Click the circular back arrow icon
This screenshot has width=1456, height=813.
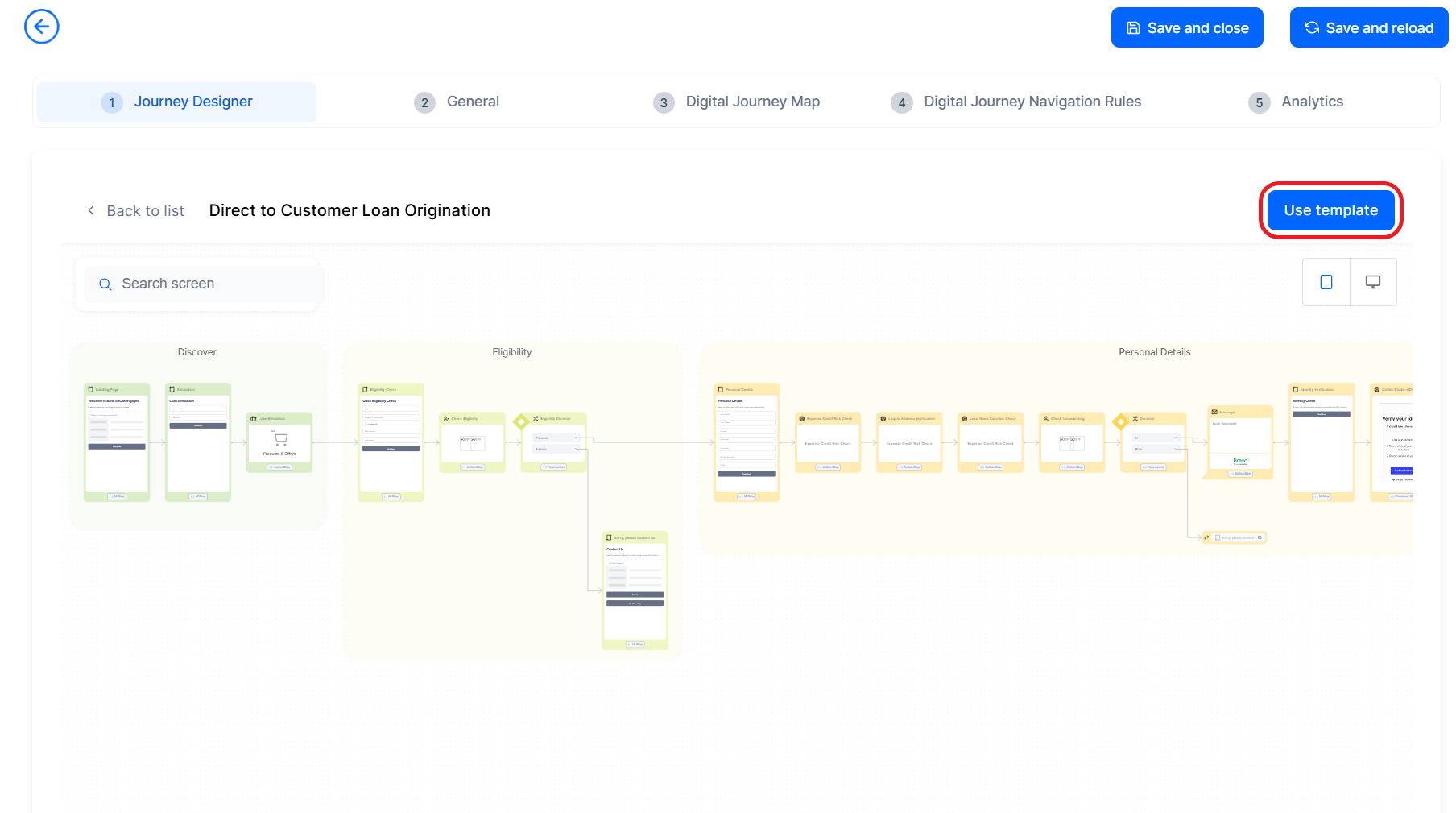coord(42,27)
